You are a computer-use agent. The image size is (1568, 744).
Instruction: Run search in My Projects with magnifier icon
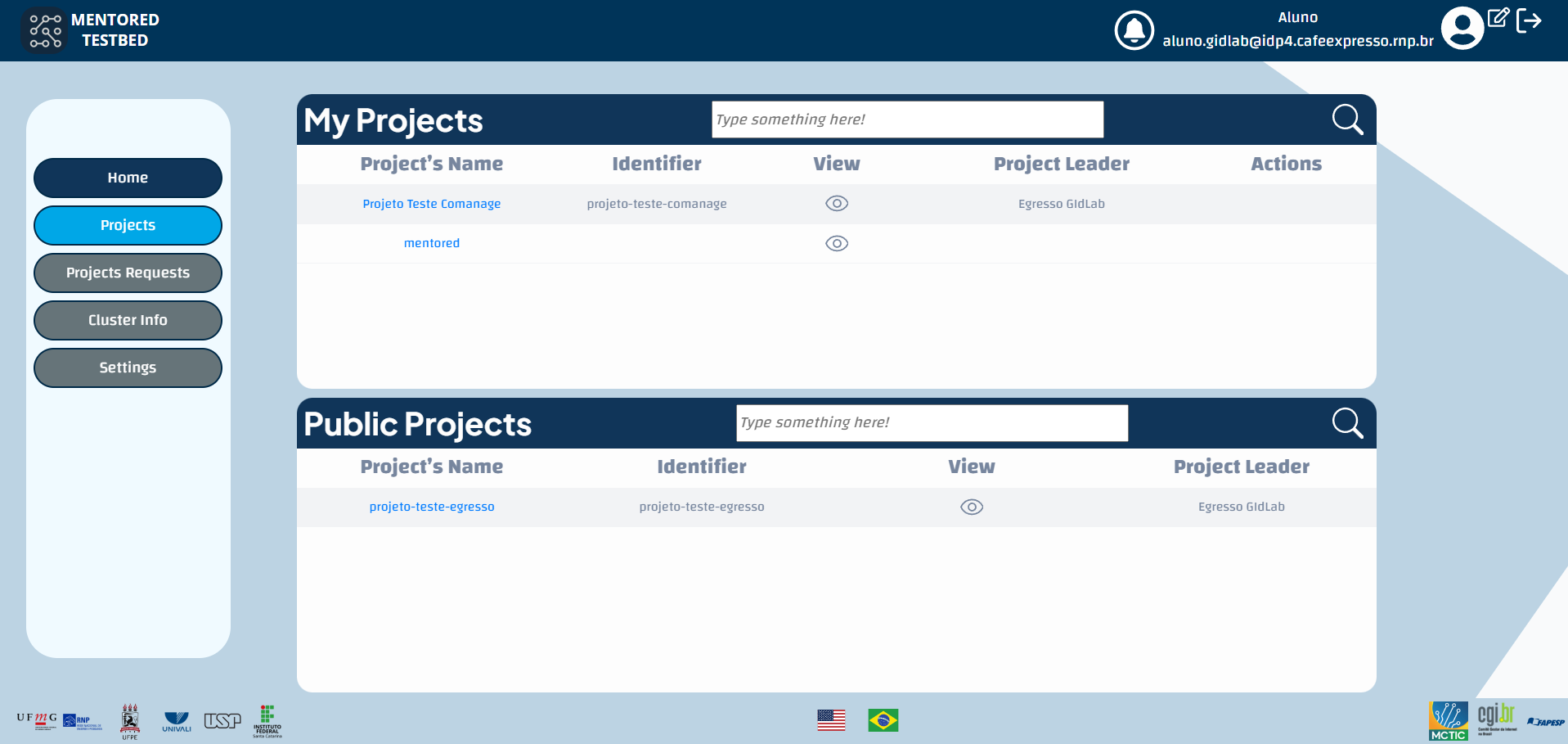pos(1346,119)
